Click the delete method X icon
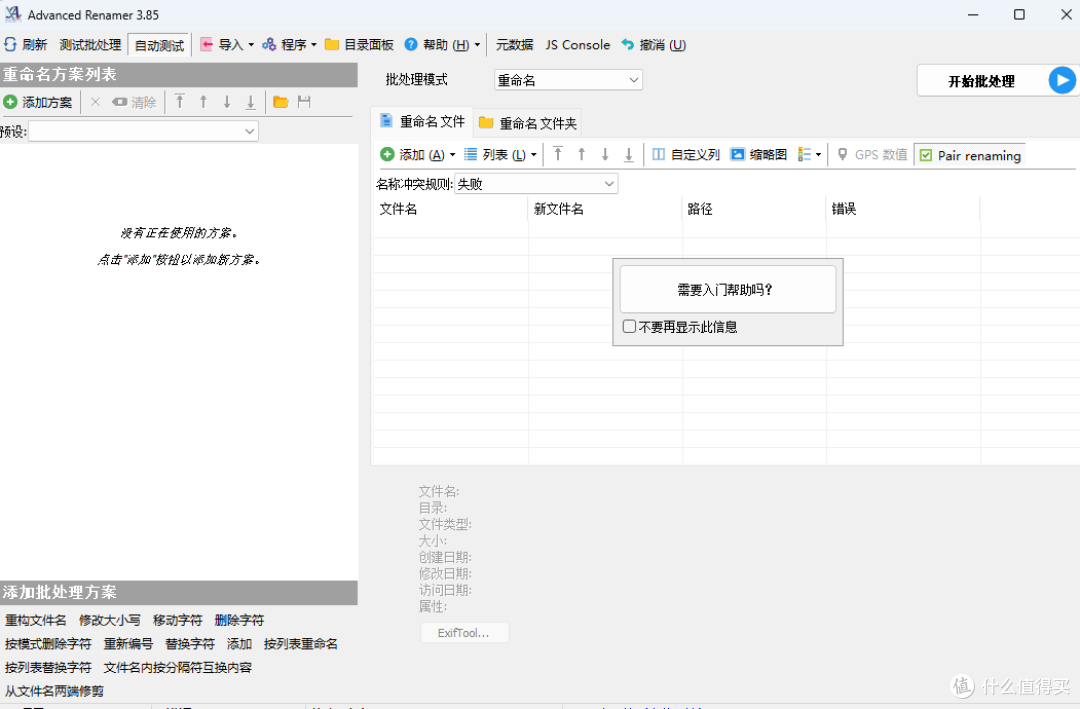This screenshot has width=1080, height=709. 96,102
